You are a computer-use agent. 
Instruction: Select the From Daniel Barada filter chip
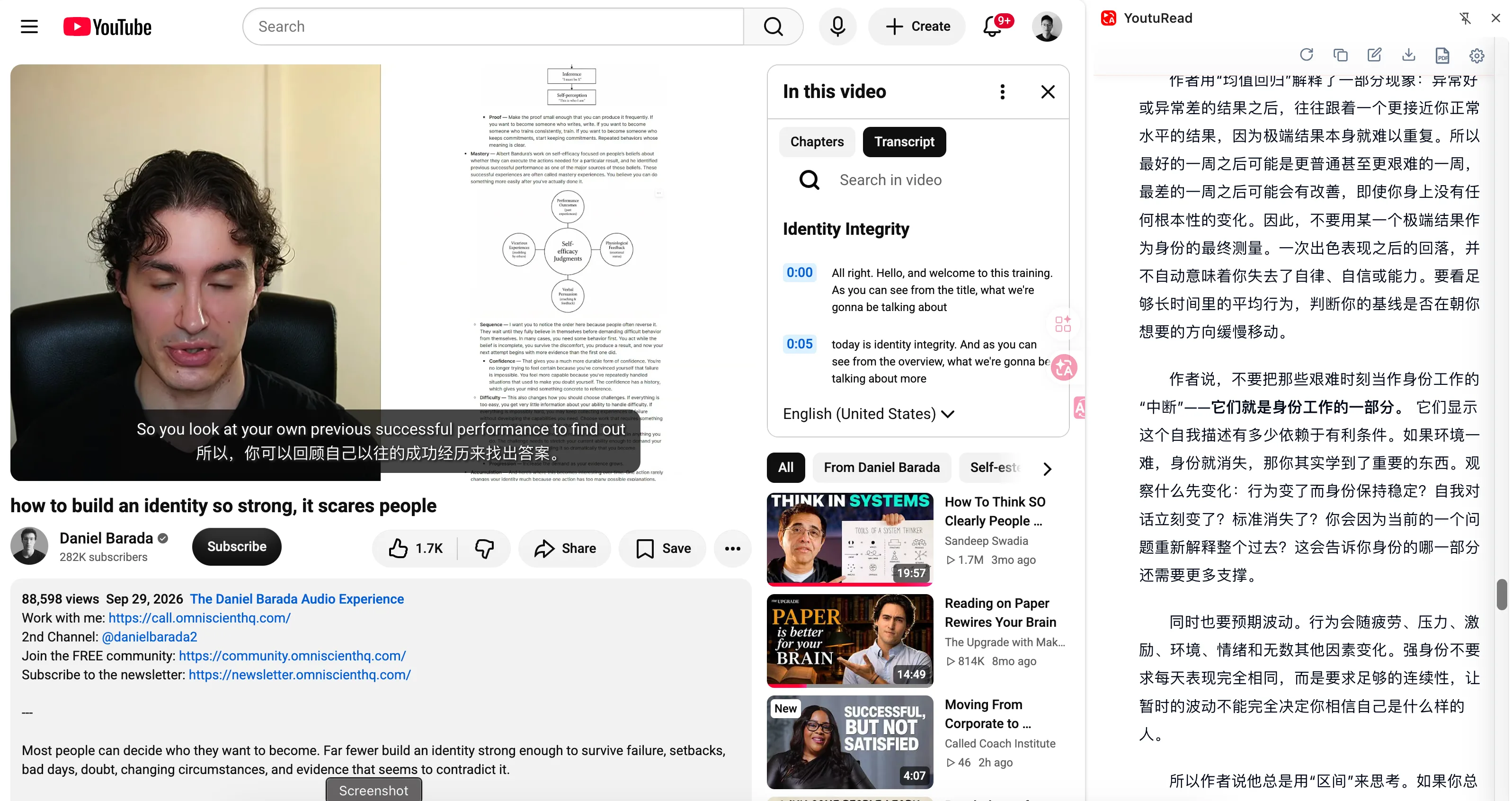[x=881, y=468]
